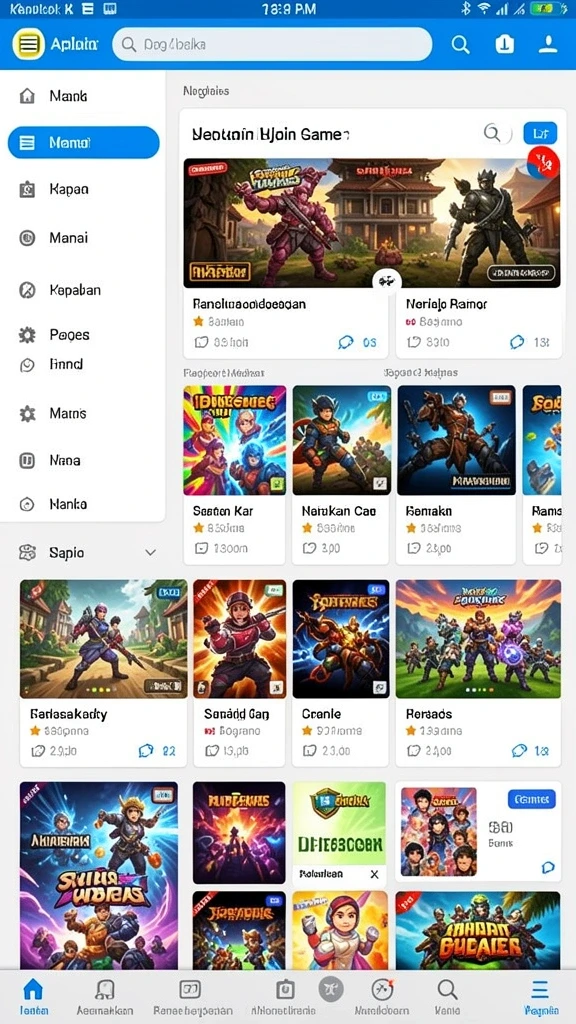The image size is (576, 1024).
Task: Open the hamburger tab in bottom bar
Action: (539, 990)
